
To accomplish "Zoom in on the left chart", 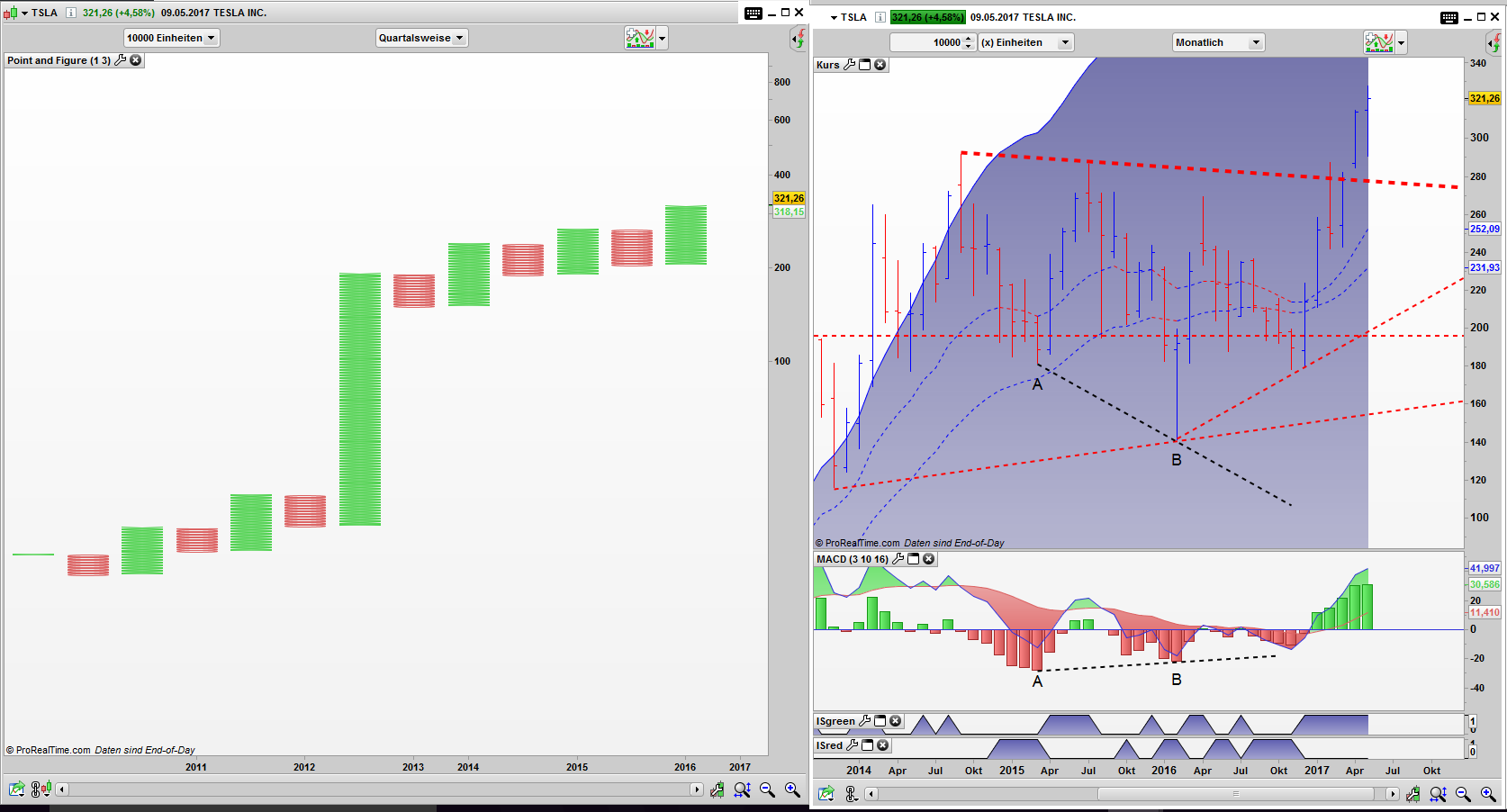I will click(x=792, y=789).
